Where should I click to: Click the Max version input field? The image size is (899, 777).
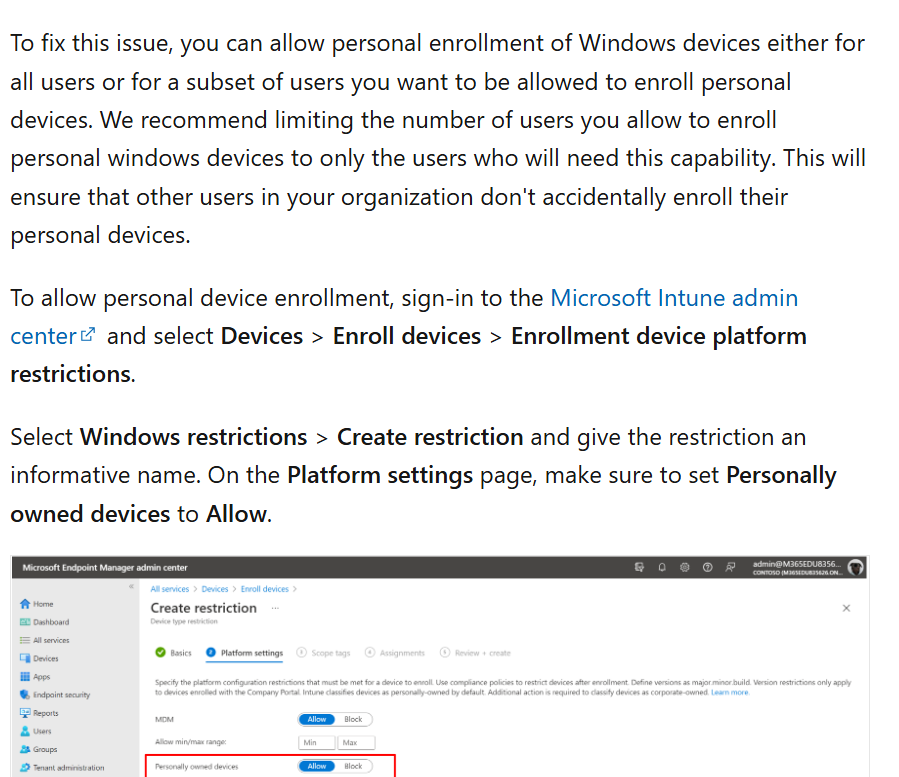tap(357, 743)
